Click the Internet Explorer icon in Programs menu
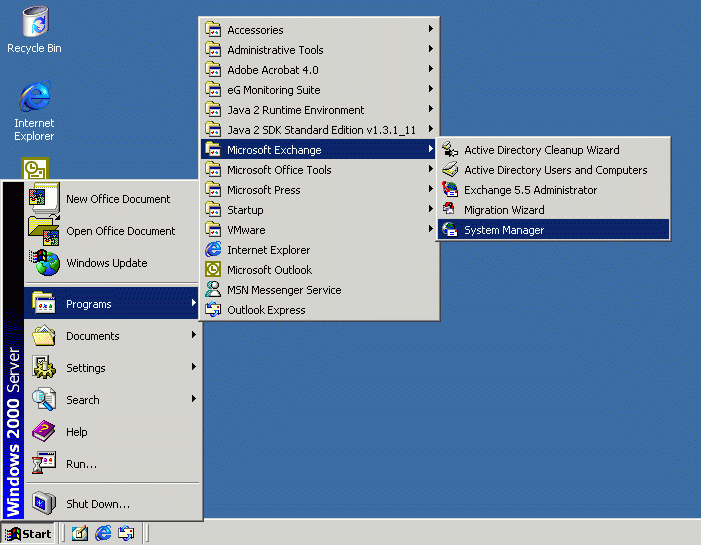 click(x=213, y=249)
